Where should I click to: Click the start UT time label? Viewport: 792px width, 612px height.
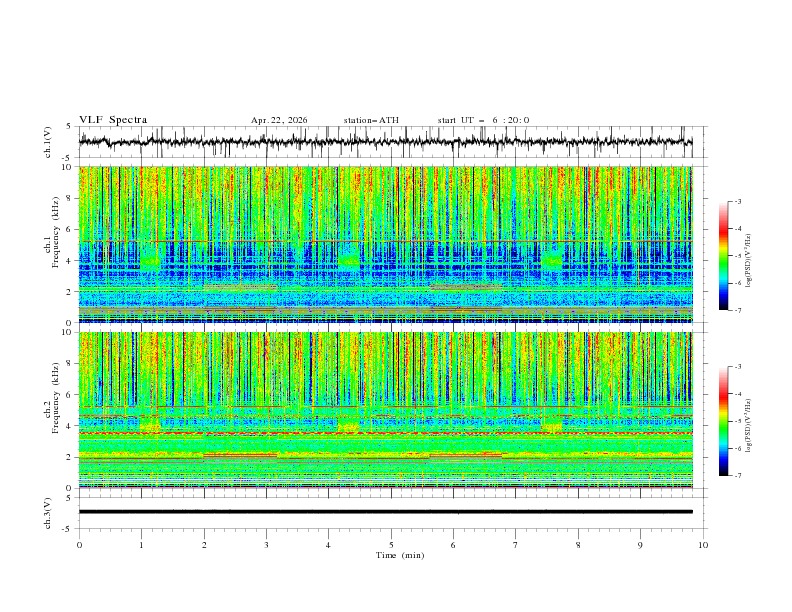pos(483,120)
